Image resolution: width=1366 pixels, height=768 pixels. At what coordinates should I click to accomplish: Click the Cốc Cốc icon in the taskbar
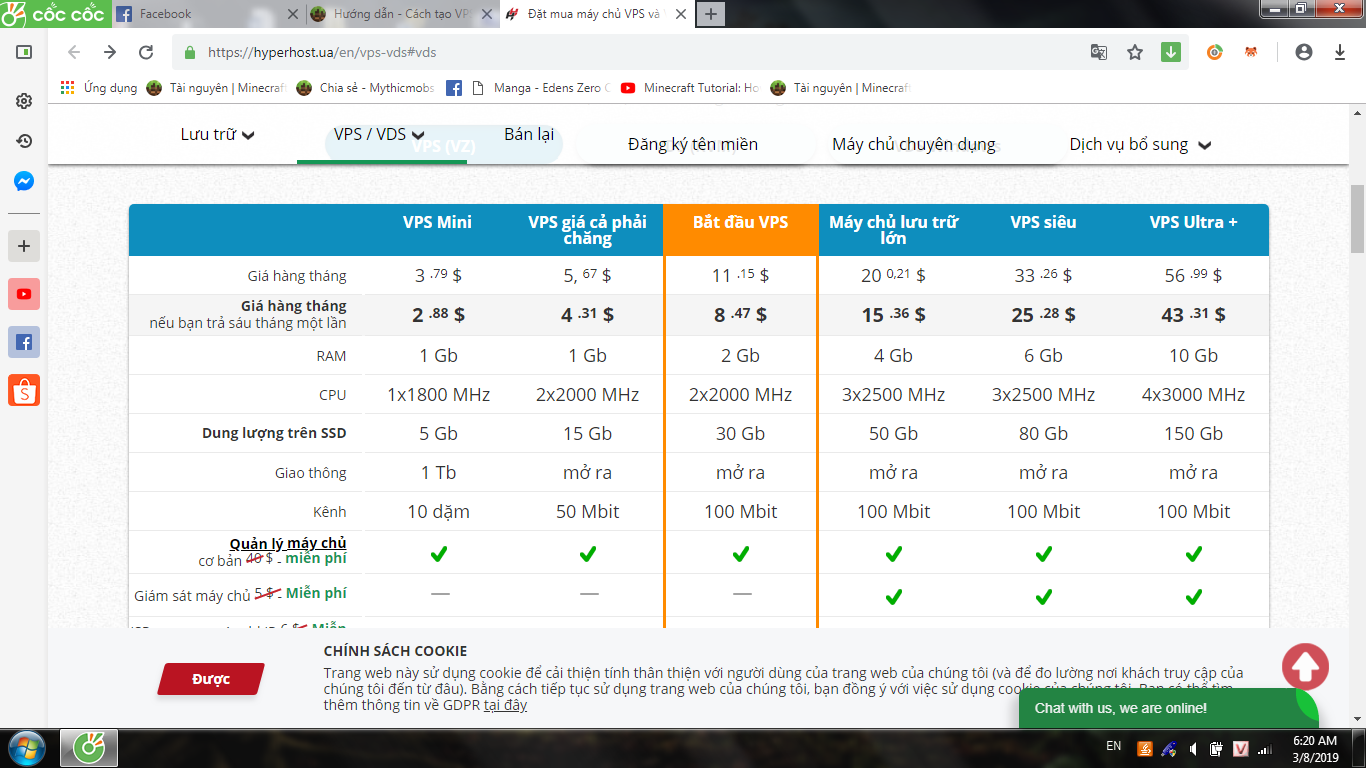coord(89,747)
